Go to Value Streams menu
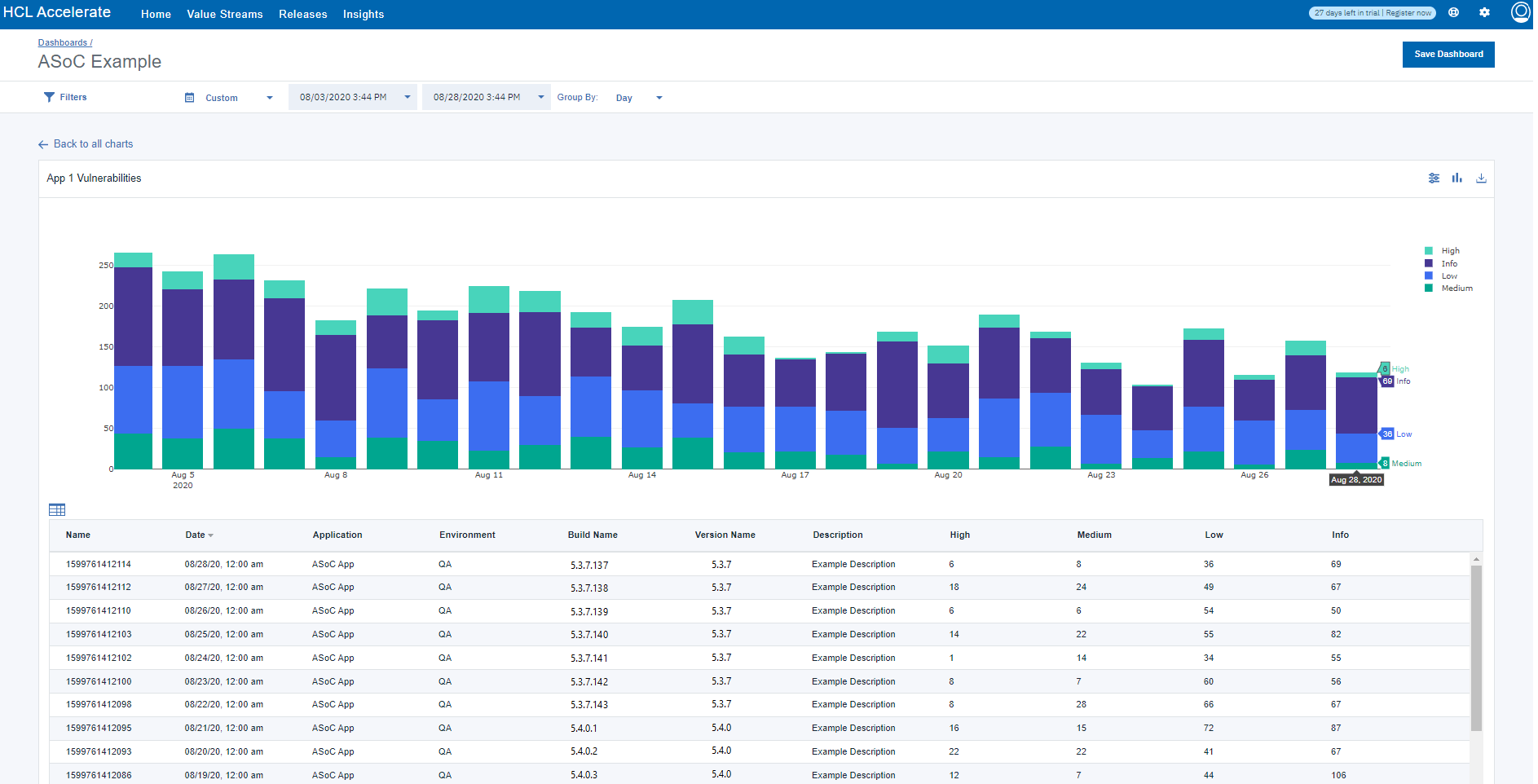Viewport: 1538px width, 784px height. click(224, 15)
